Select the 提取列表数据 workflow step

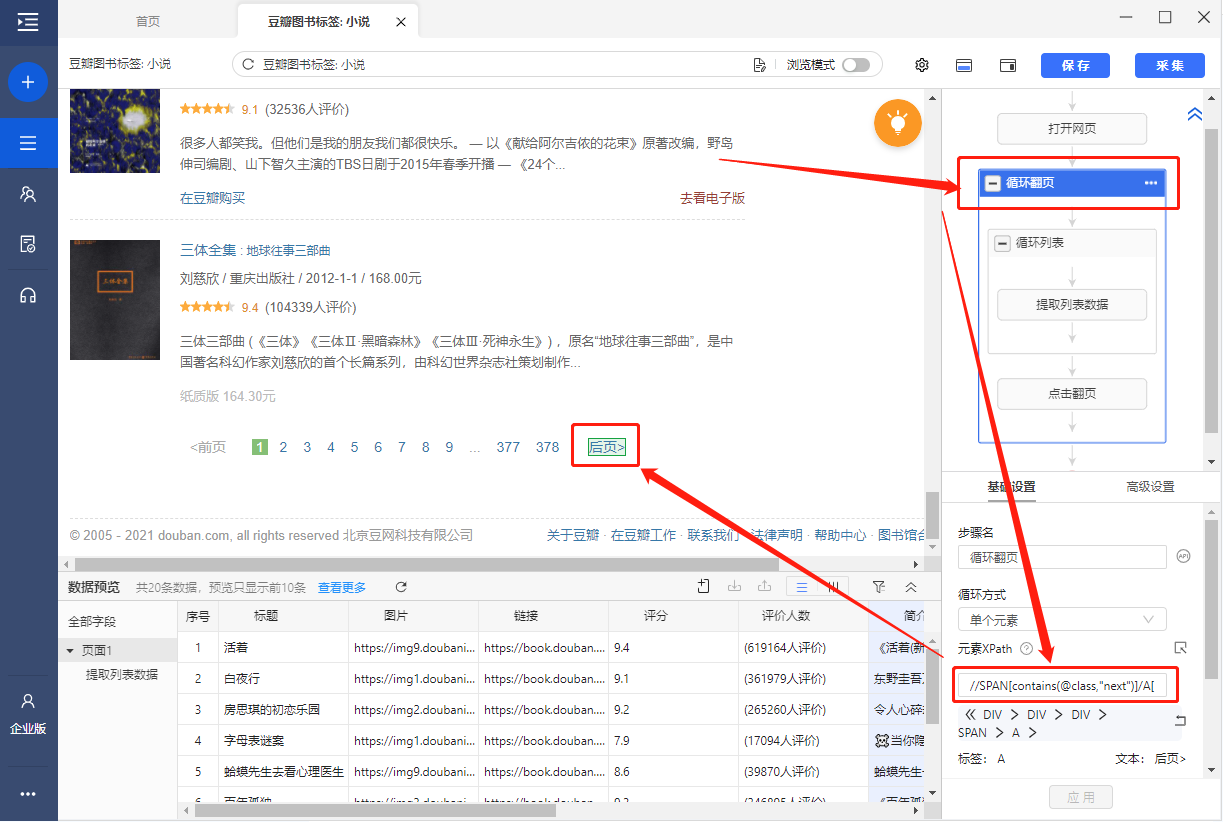tap(1072, 305)
